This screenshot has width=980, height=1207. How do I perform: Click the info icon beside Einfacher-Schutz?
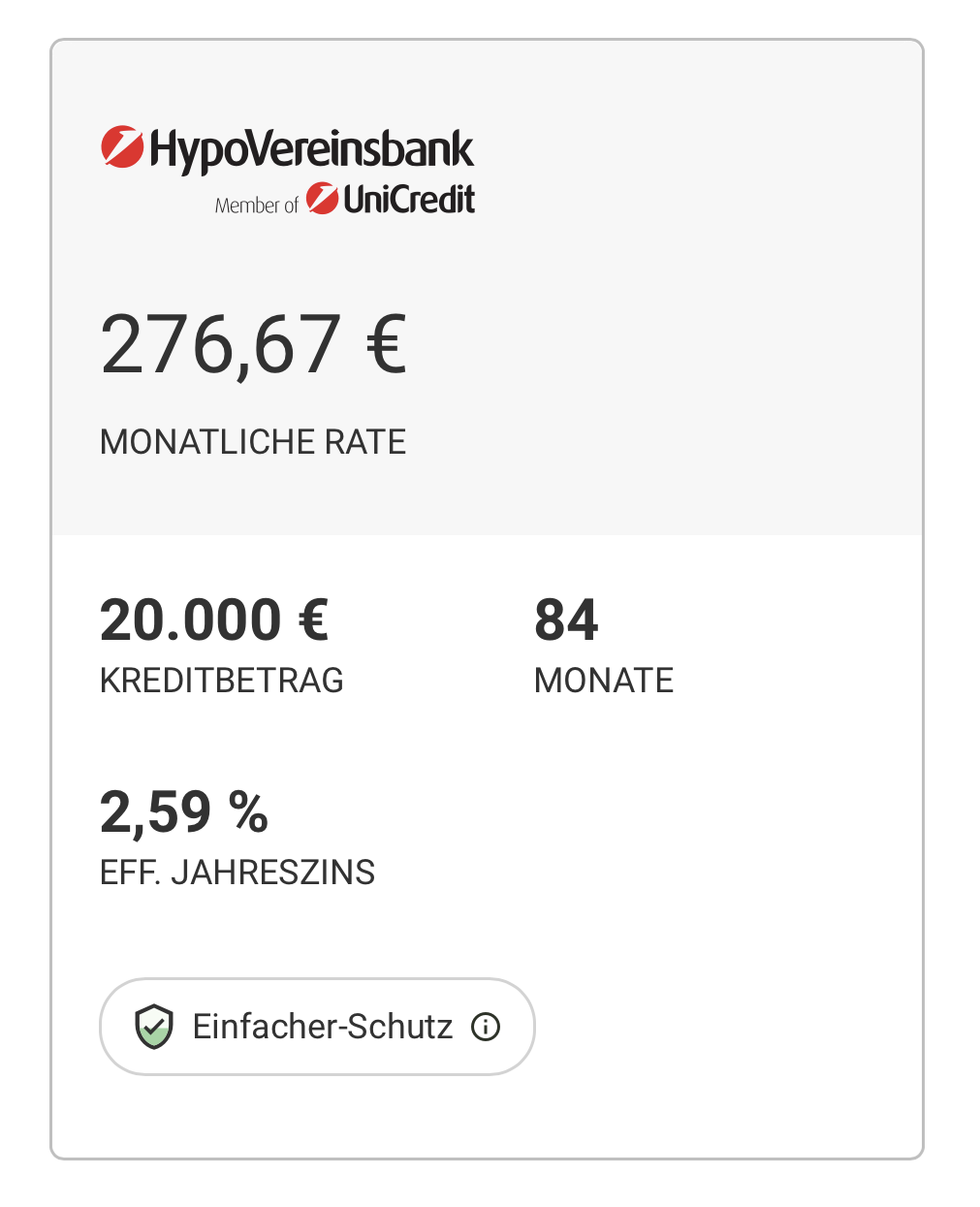(x=486, y=1027)
